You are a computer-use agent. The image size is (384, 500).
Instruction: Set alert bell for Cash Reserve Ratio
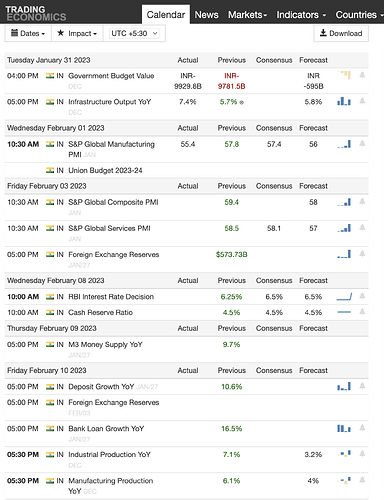click(362, 312)
